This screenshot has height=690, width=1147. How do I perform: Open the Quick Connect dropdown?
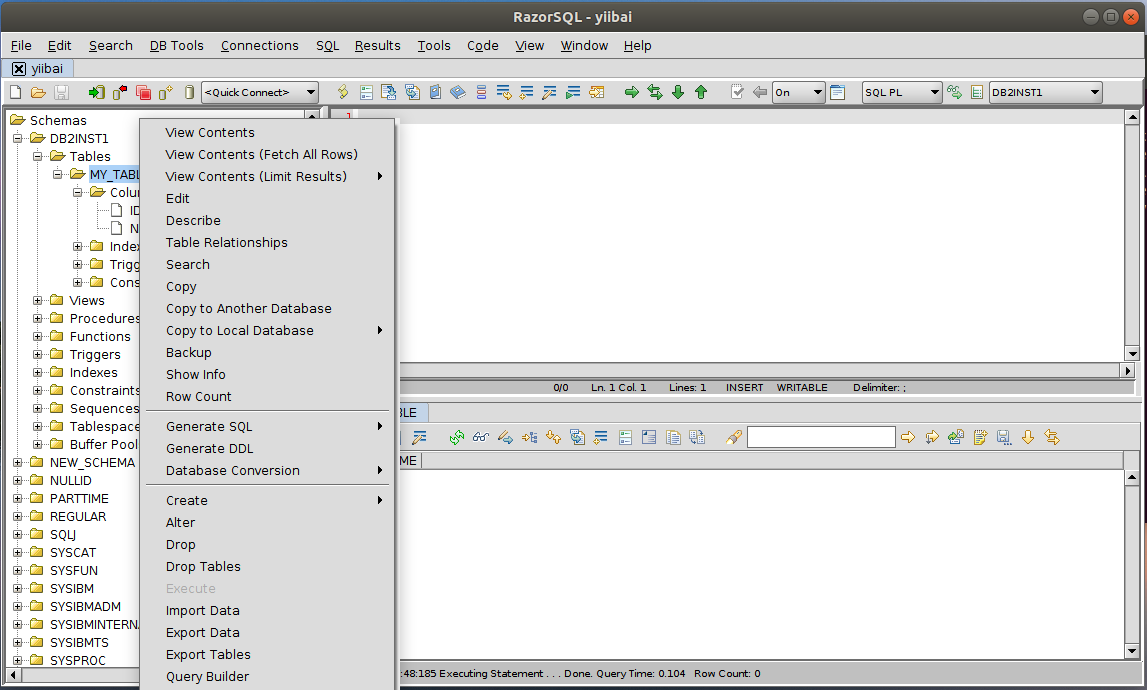click(x=260, y=92)
